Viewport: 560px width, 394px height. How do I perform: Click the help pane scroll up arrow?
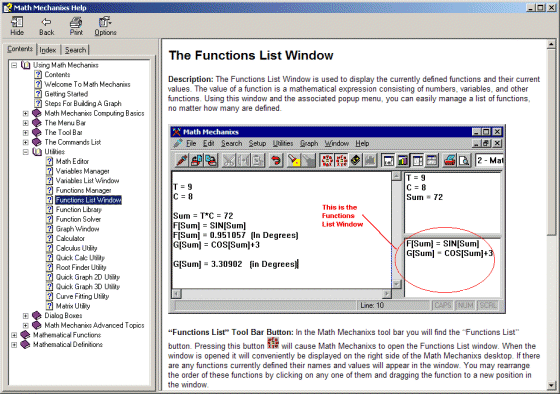point(551,45)
